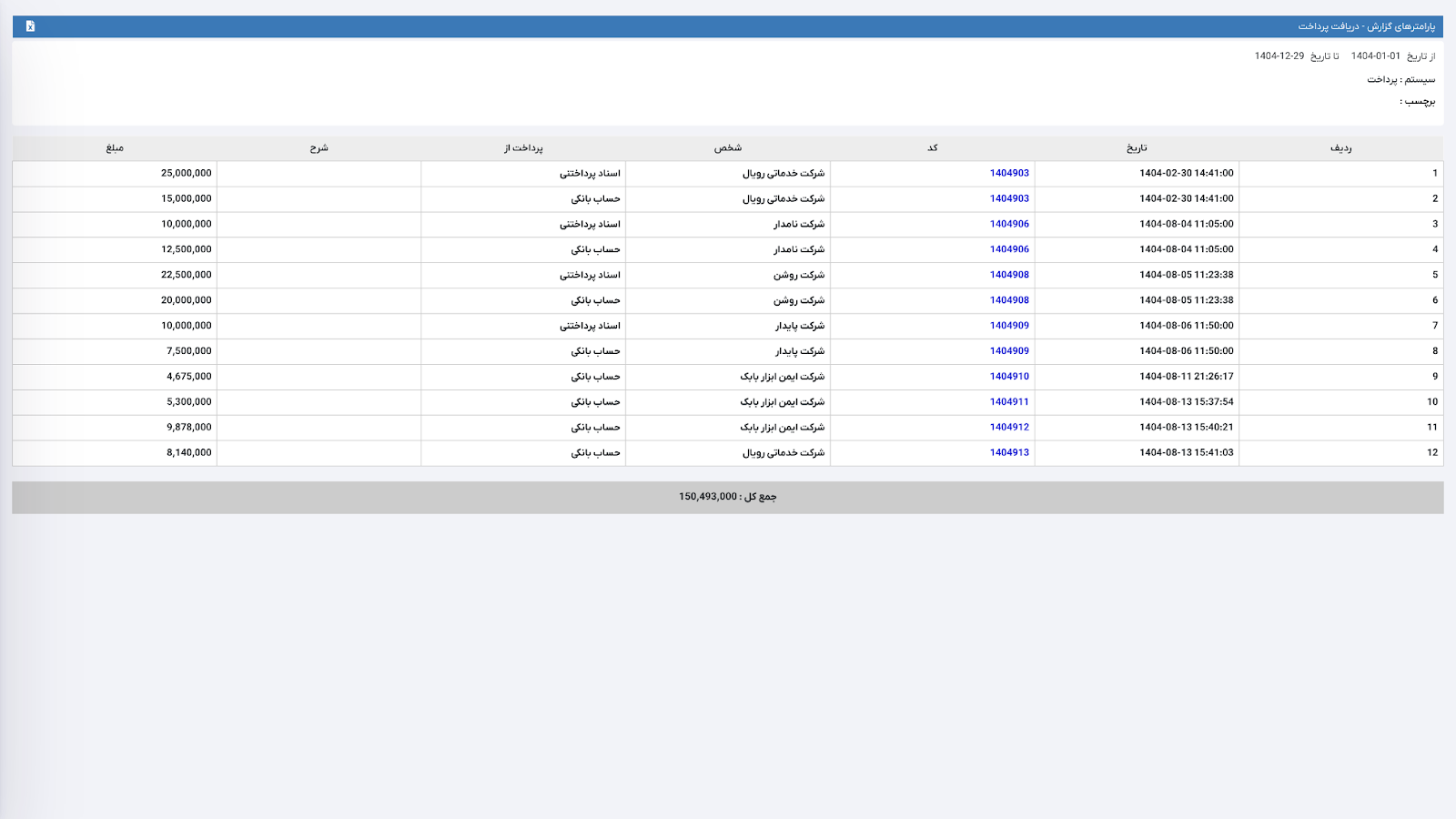Viewport: 1456px width, 819px height.
Task: Open code link 1404908 in row 5
Action: point(1009,275)
